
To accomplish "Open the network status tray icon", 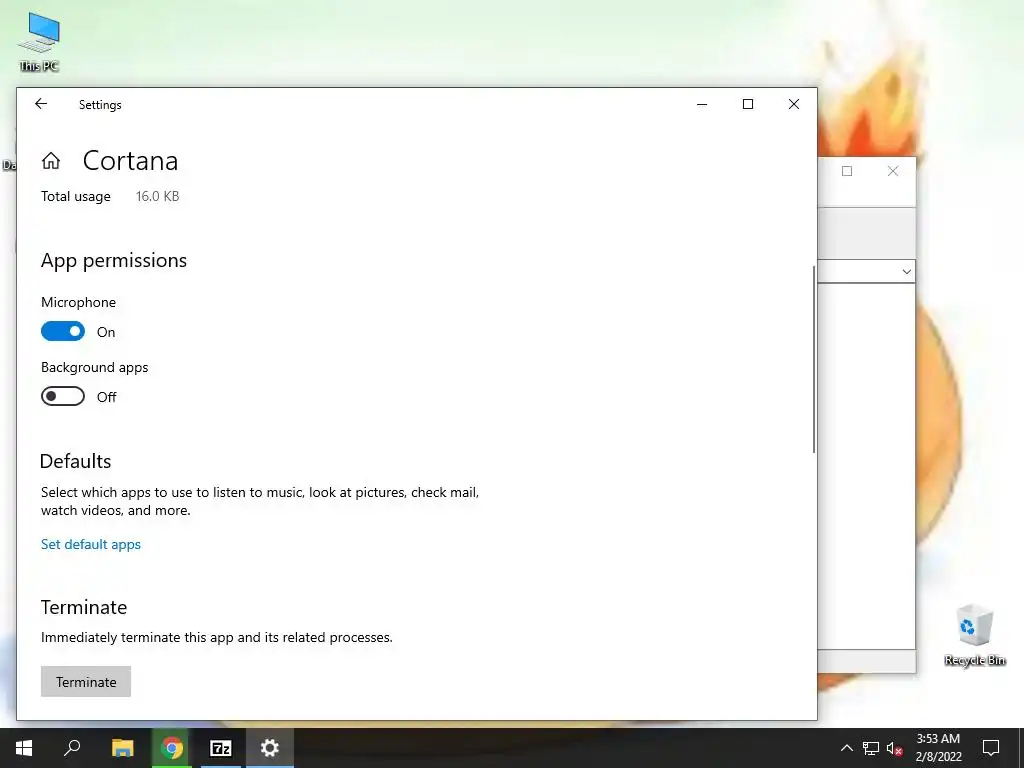I will 871,748.
